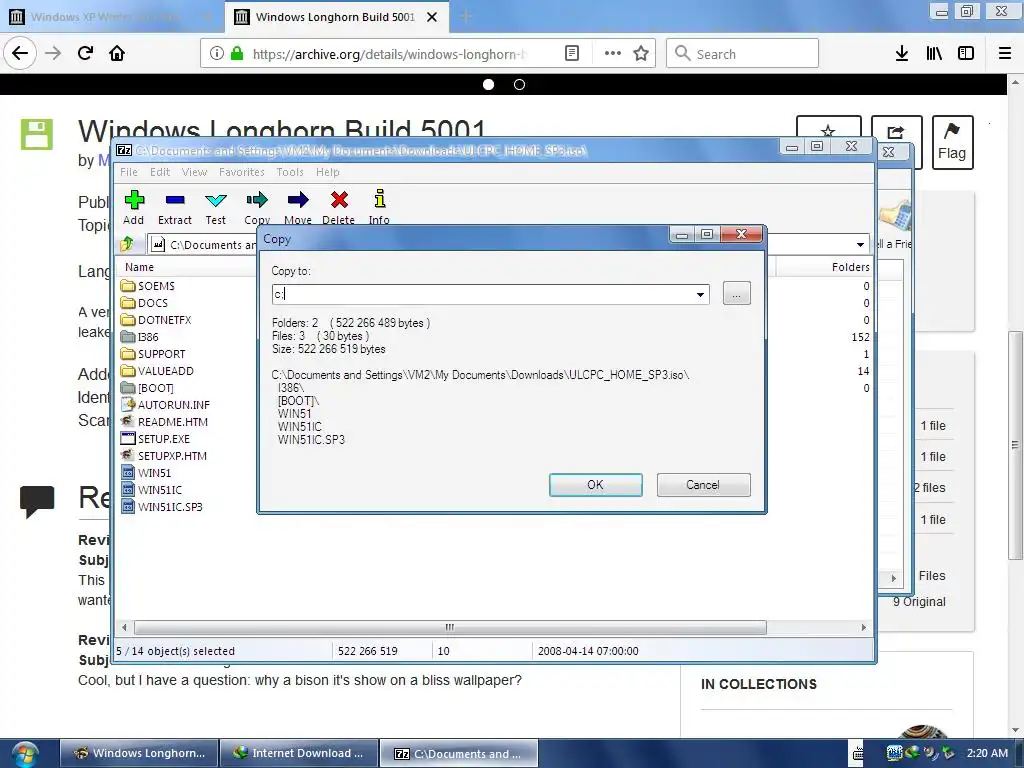Click the taskbar clock showing 2:20 AM
Image resolution: width=1024 pixels, height=768 pixels.
pos(987,753)
